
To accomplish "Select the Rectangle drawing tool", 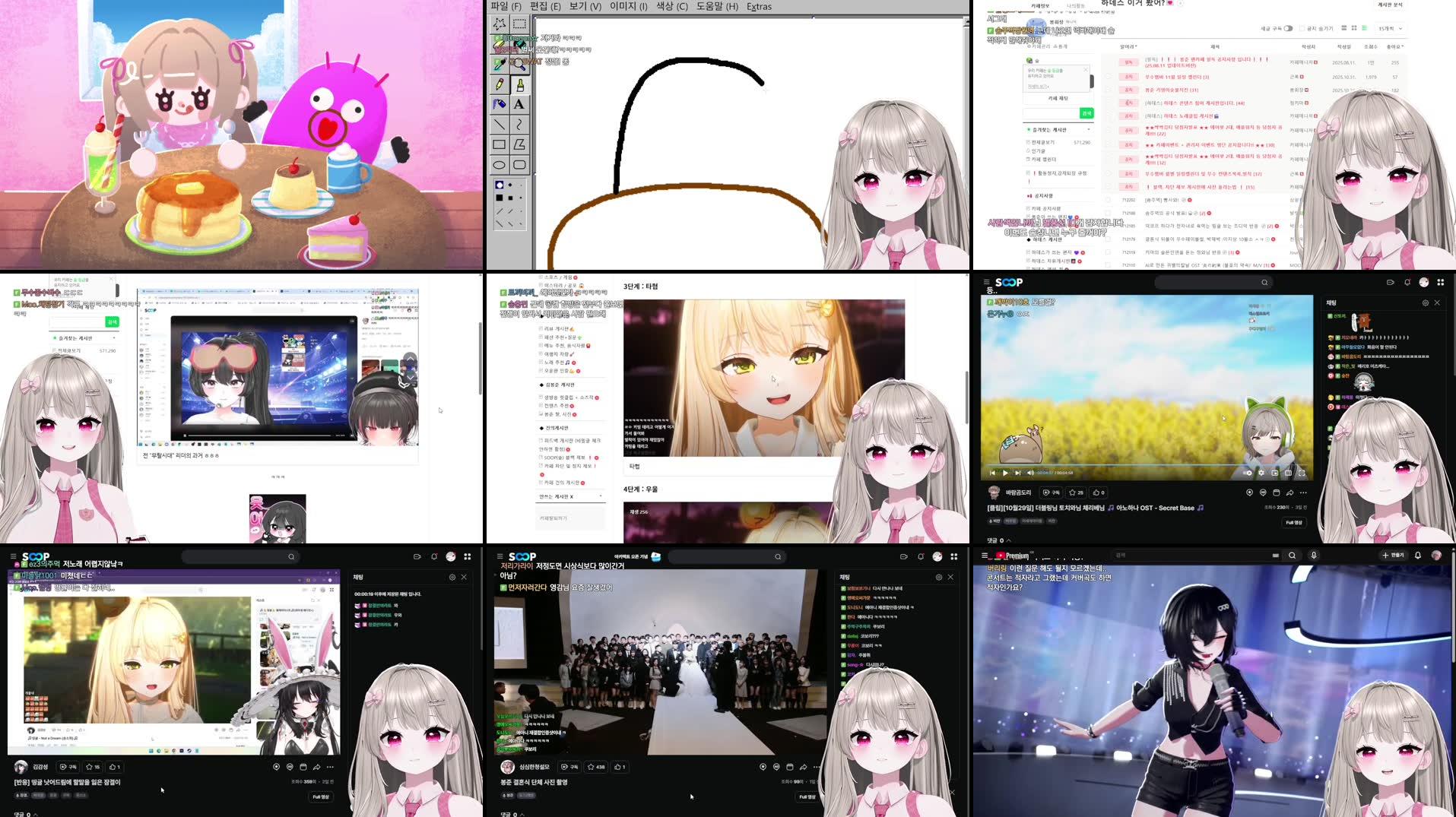I will 498,144.
